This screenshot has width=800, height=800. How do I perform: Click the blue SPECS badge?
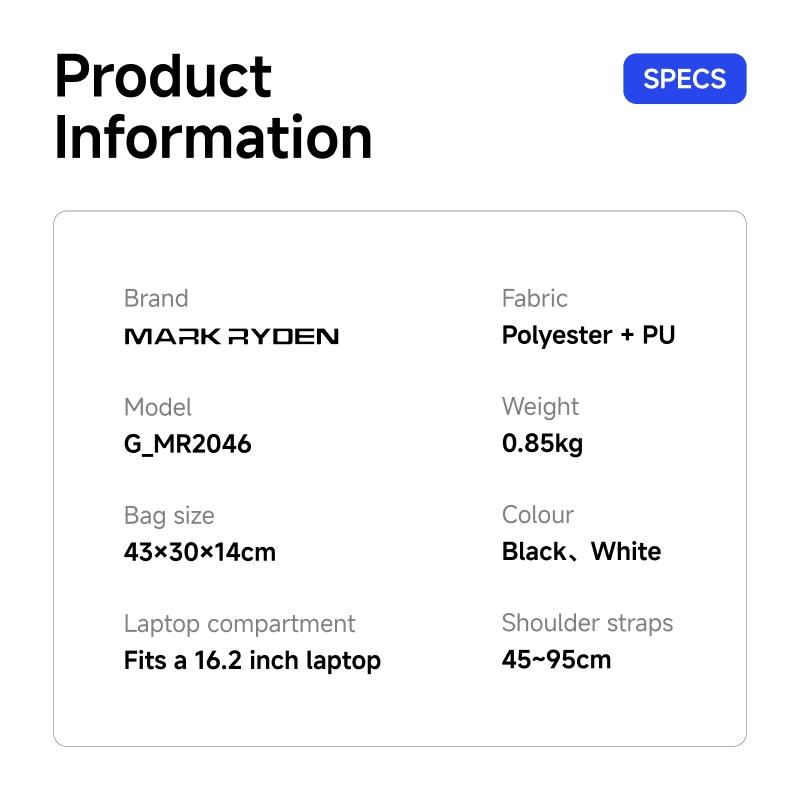point(684,79)
